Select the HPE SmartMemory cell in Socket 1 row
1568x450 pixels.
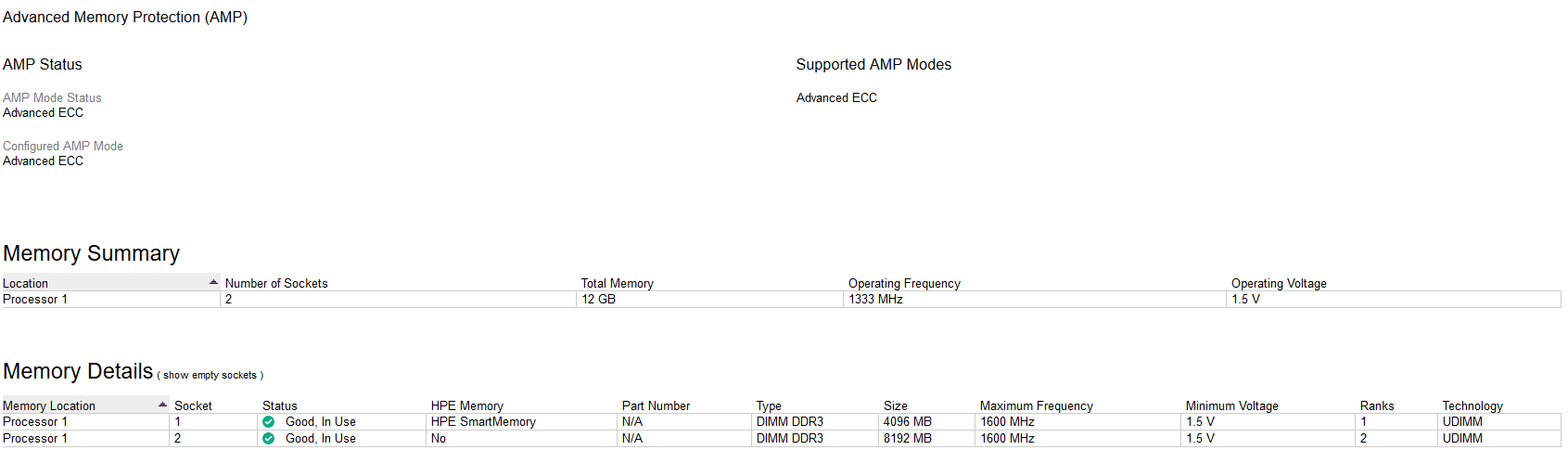coord(483,422)
